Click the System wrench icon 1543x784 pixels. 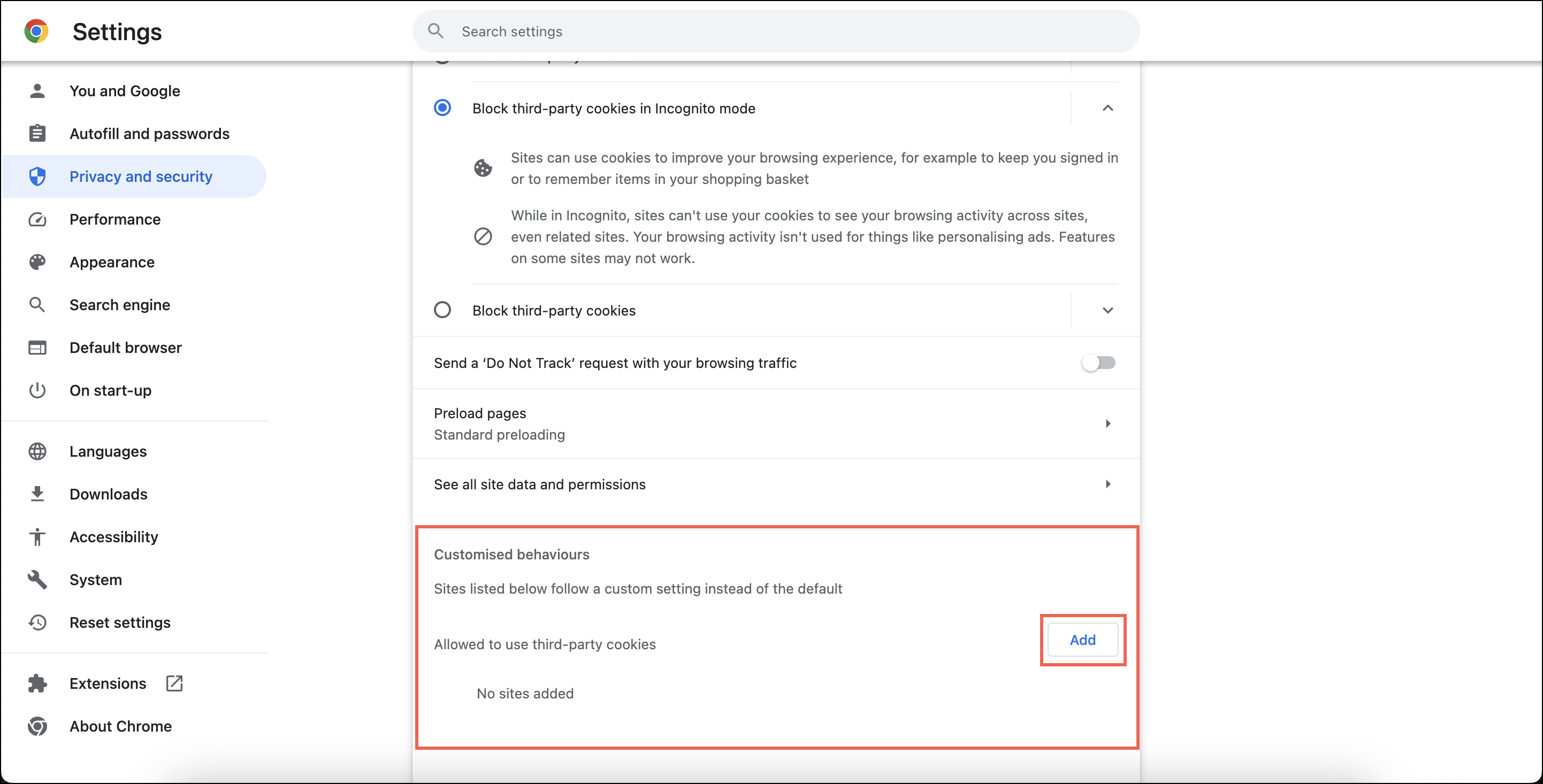pos(37,579)
